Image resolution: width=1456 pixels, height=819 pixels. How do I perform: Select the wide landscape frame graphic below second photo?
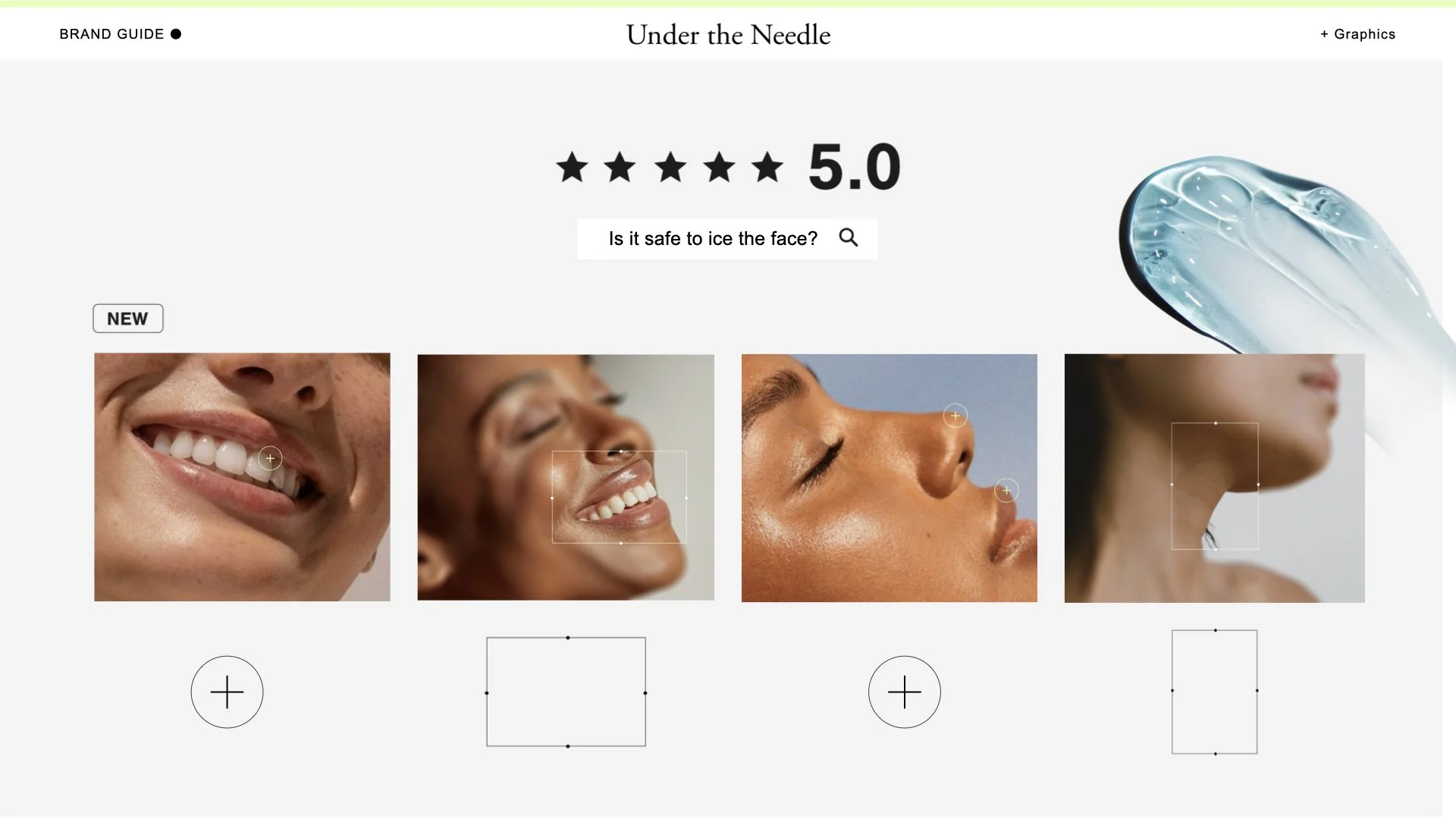(566, 692)
